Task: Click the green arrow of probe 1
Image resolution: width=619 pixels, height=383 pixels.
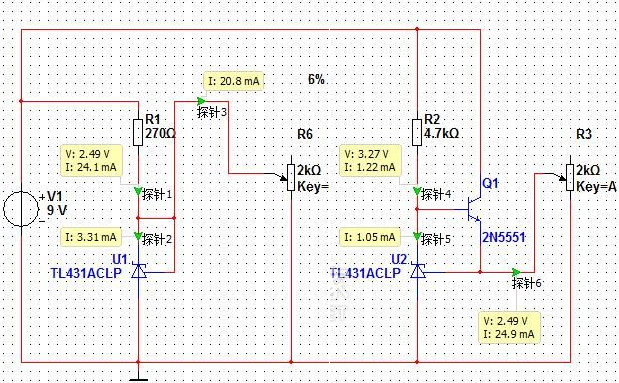Action: [x=138, y=192]
